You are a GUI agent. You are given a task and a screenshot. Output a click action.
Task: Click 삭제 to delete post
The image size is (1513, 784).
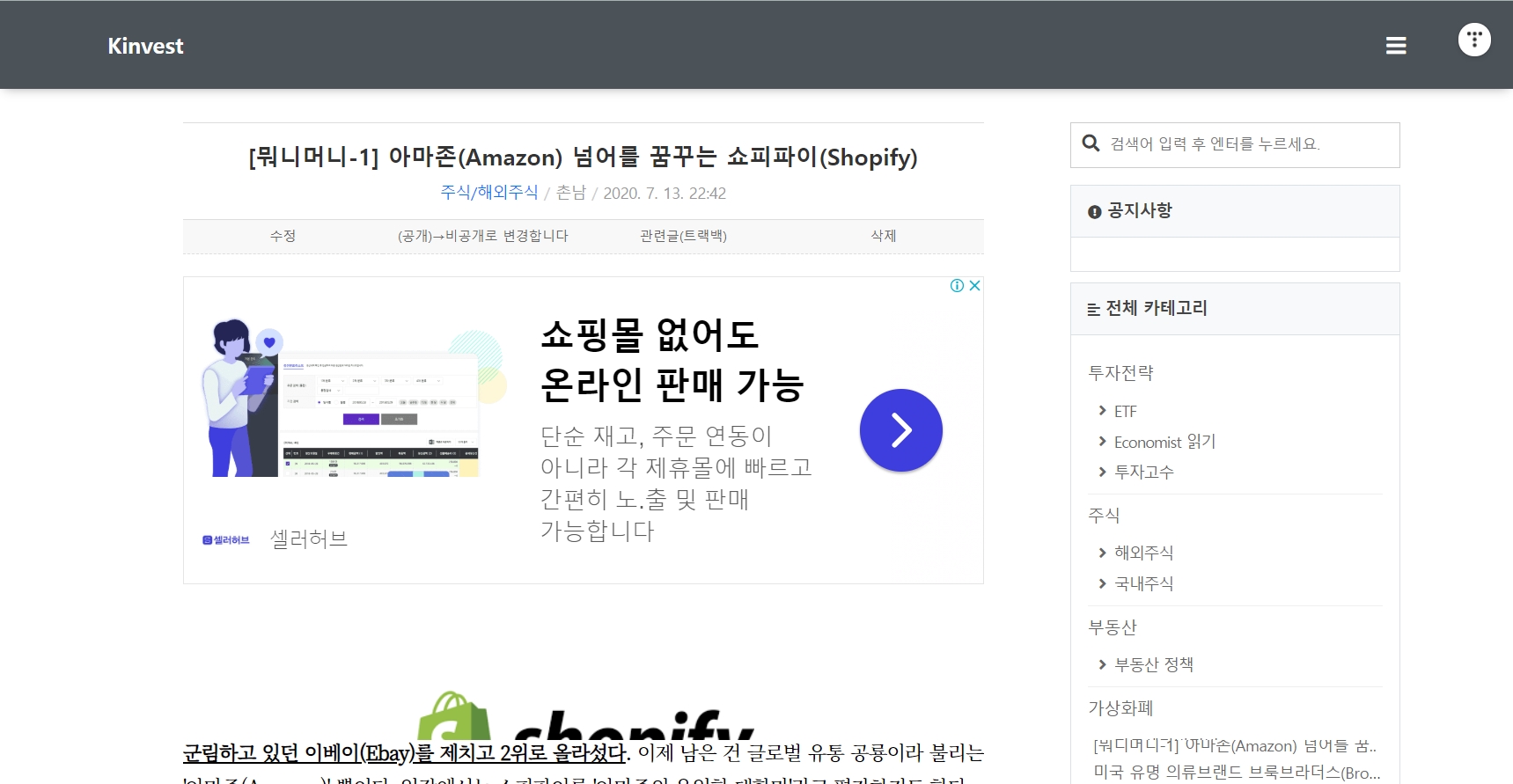tap(884, 236)
